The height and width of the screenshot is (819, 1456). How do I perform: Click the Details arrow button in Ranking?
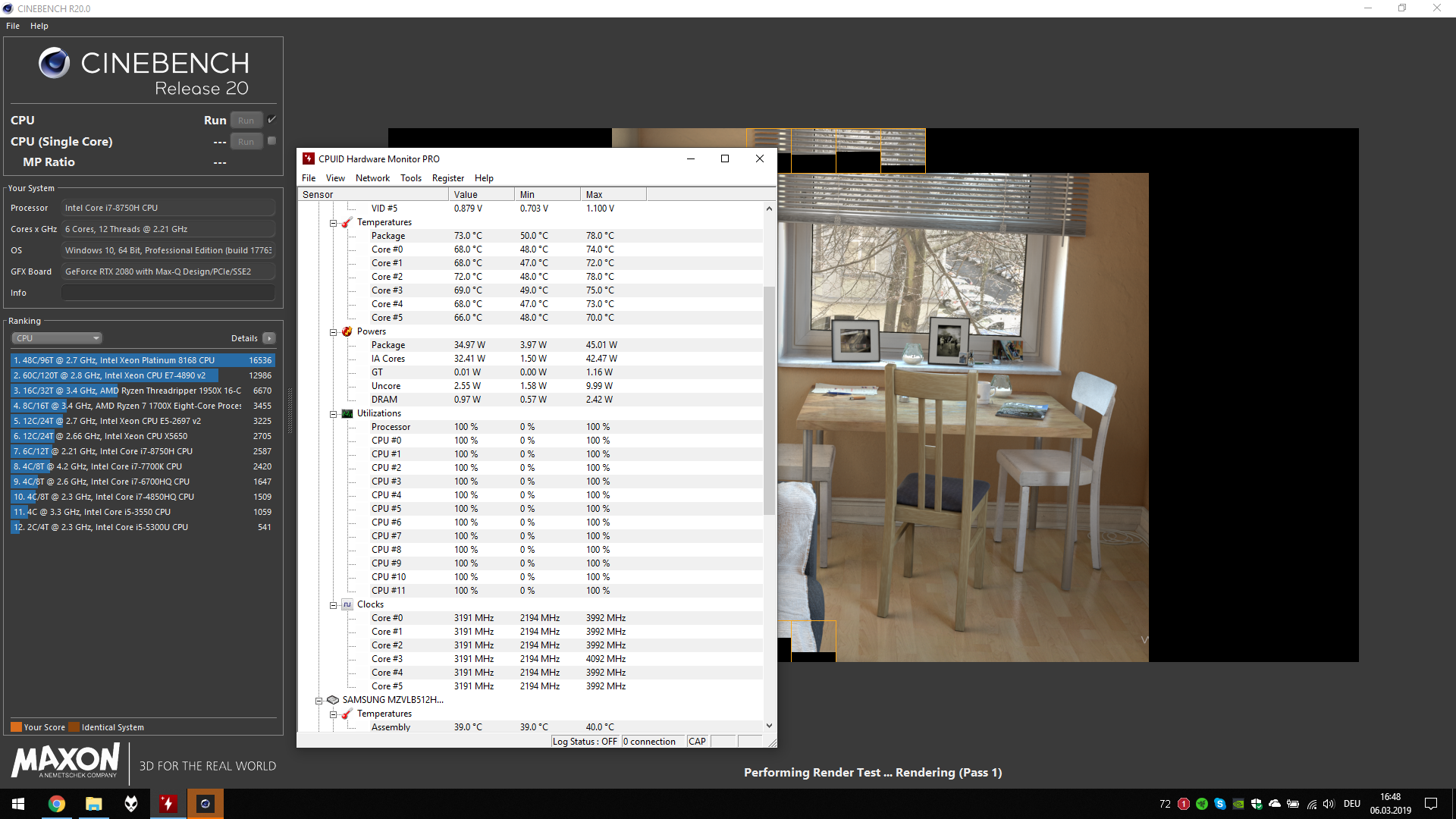click(269, 338)
